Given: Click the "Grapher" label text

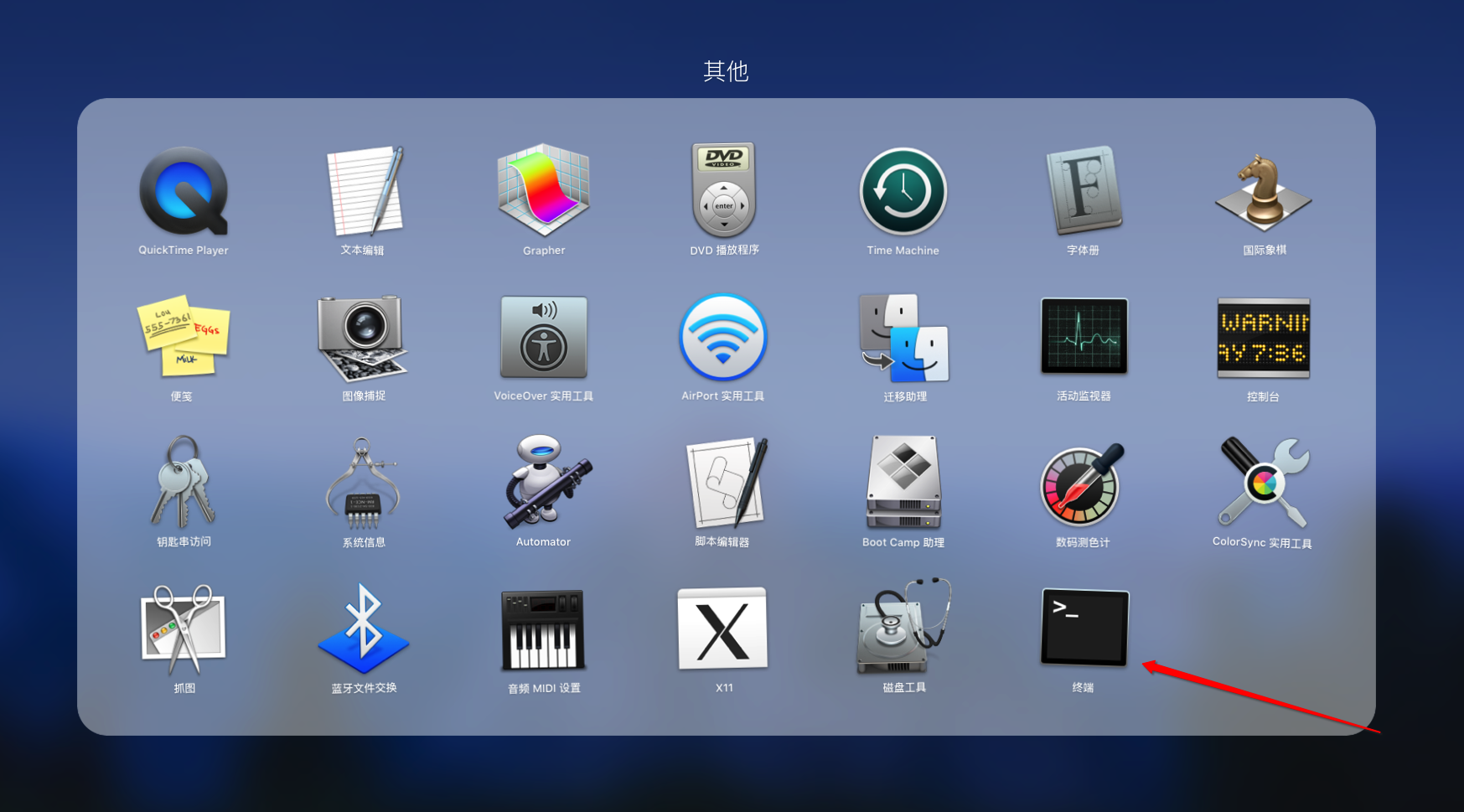Looking at the screenshot, I should click(x=544, y=250).
